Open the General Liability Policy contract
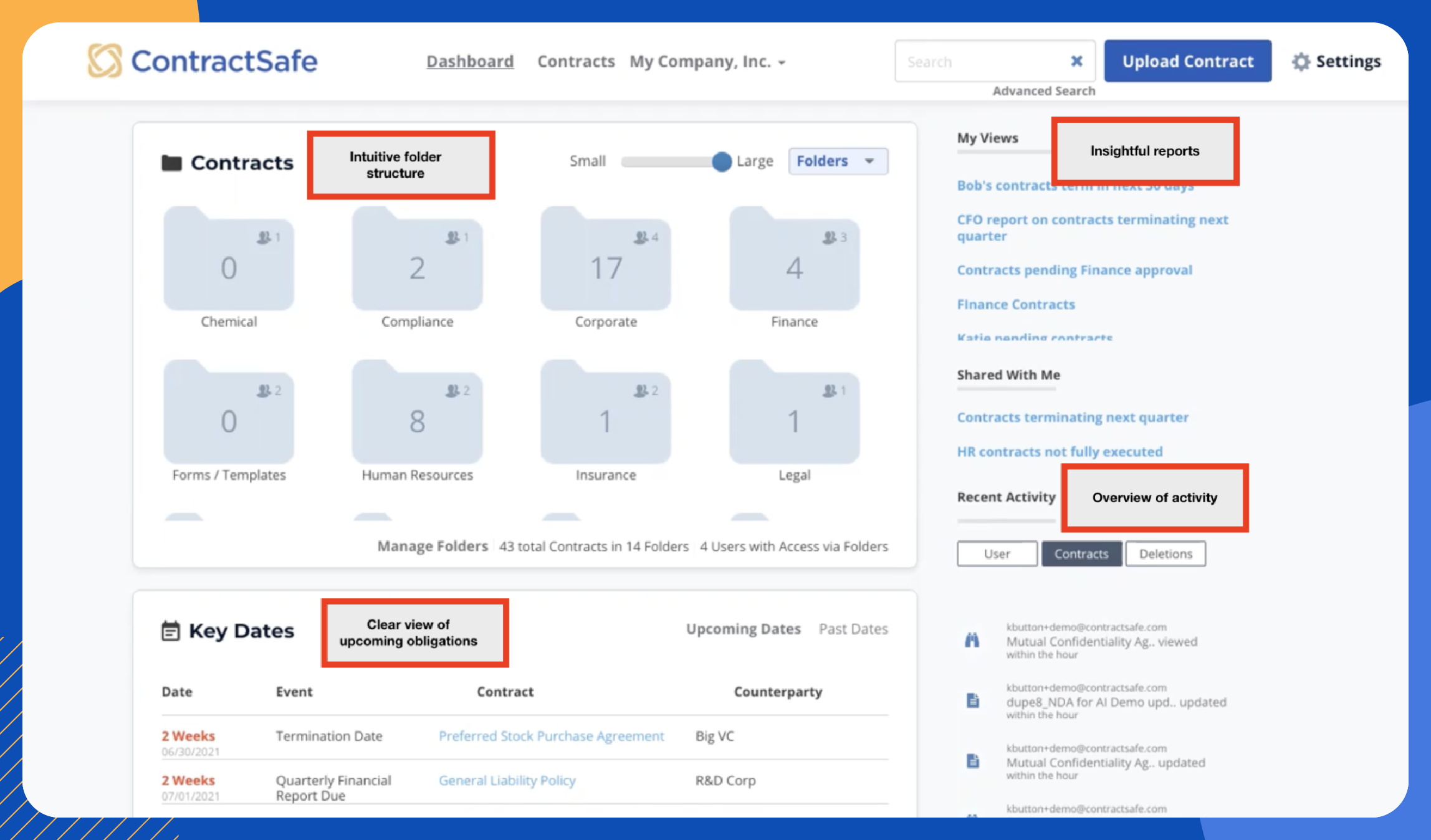This screenshot has height=840, width=1431. pyautogui.click(x=507, y=780)
